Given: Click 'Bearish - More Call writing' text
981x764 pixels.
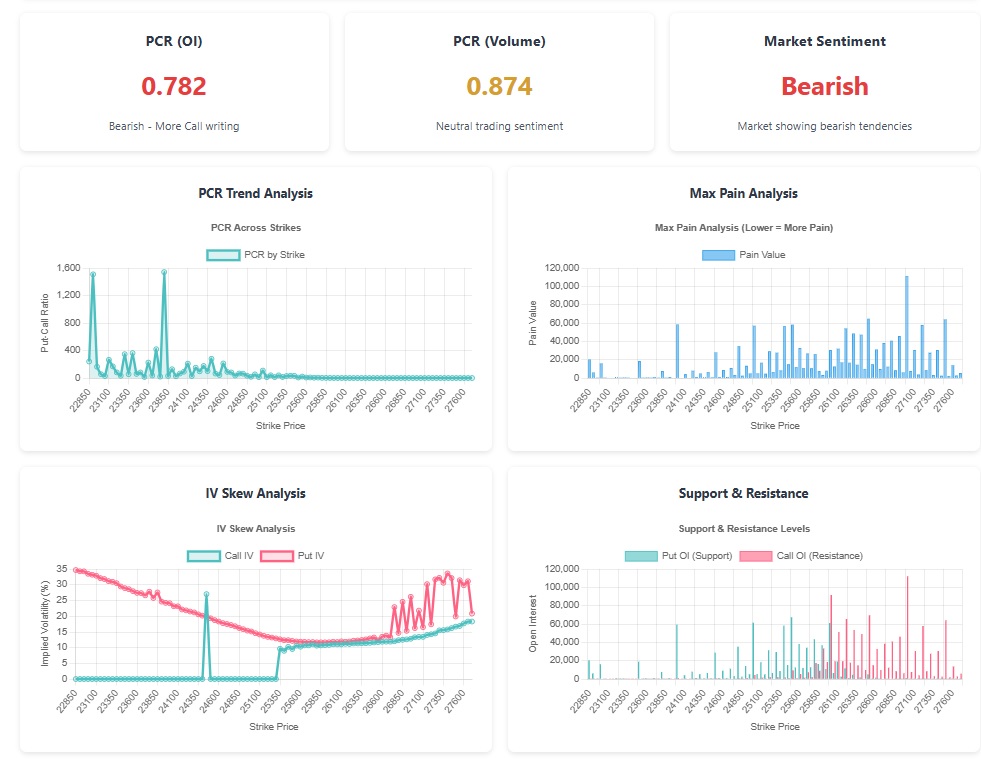Looking at the screenshot, I should [174, 126].
